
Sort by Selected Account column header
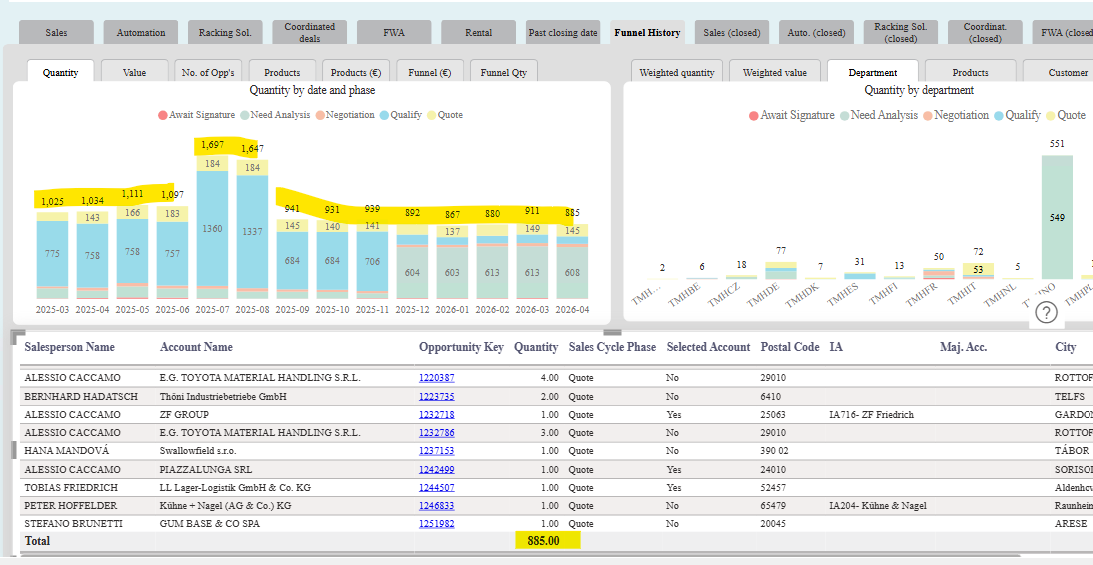(x=708, y=347)
